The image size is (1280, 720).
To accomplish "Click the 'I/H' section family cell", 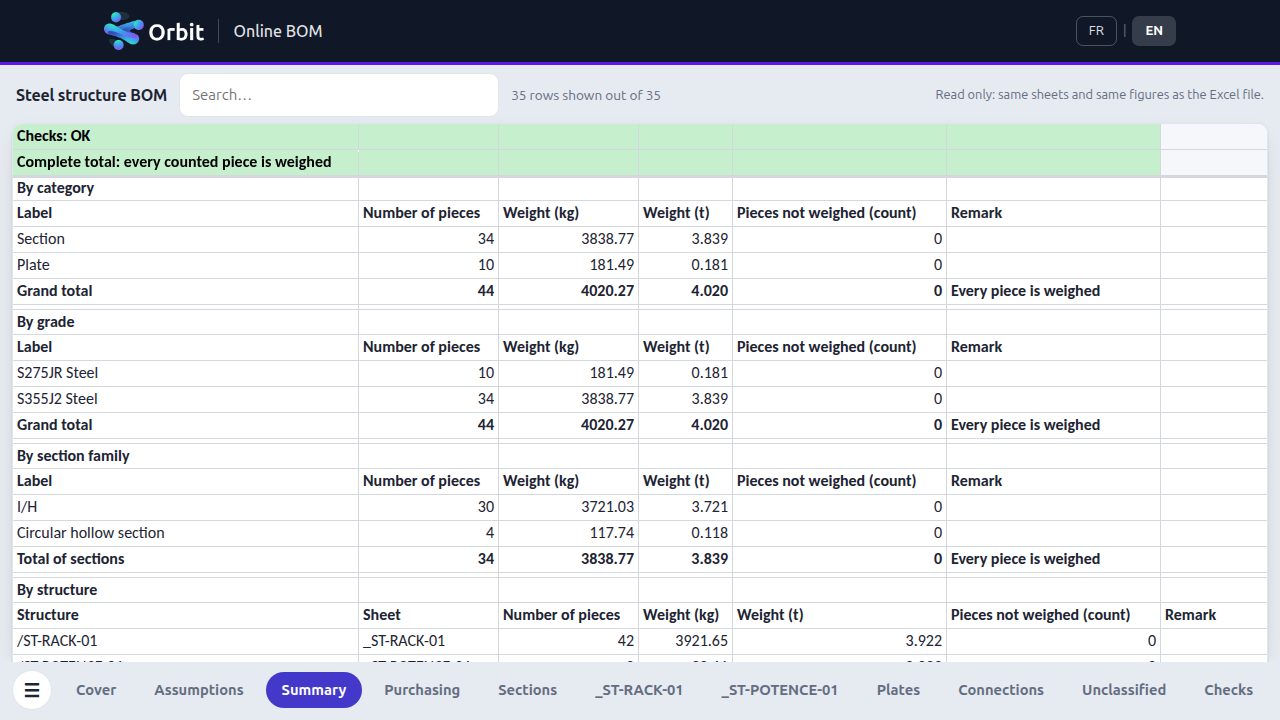I will [x=186, y=507].
